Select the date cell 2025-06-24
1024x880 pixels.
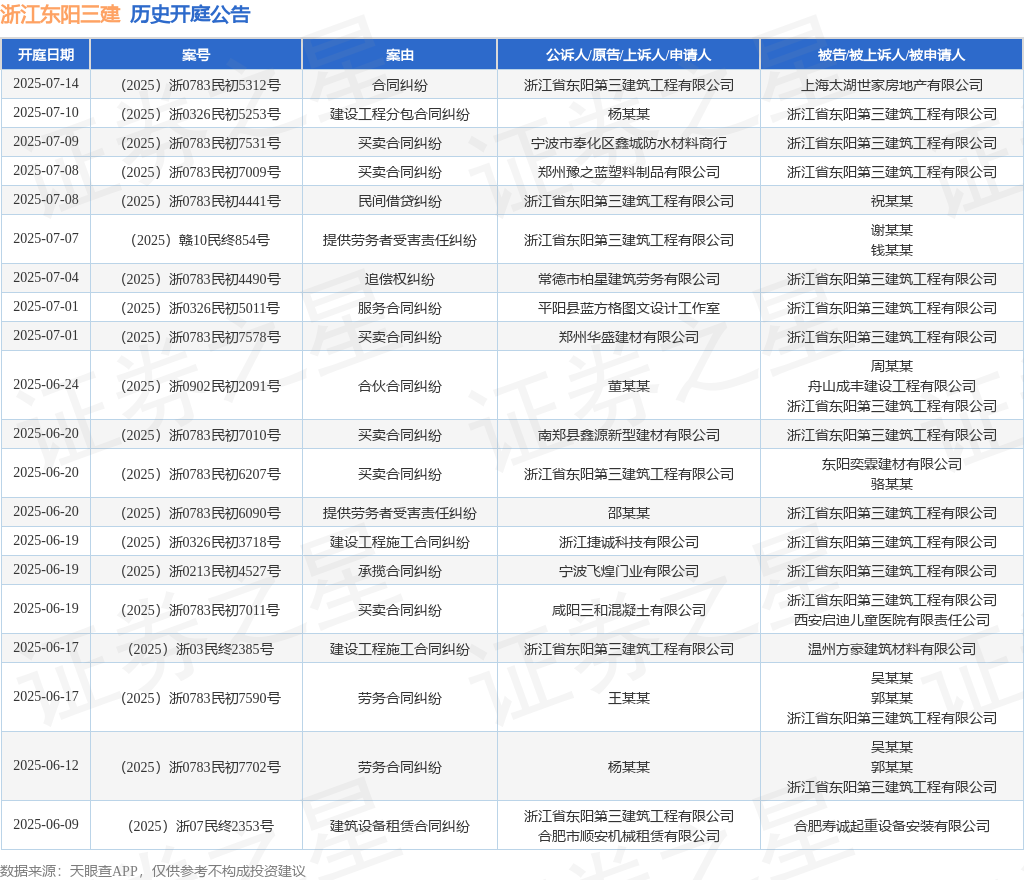click(x=46, y=385)
